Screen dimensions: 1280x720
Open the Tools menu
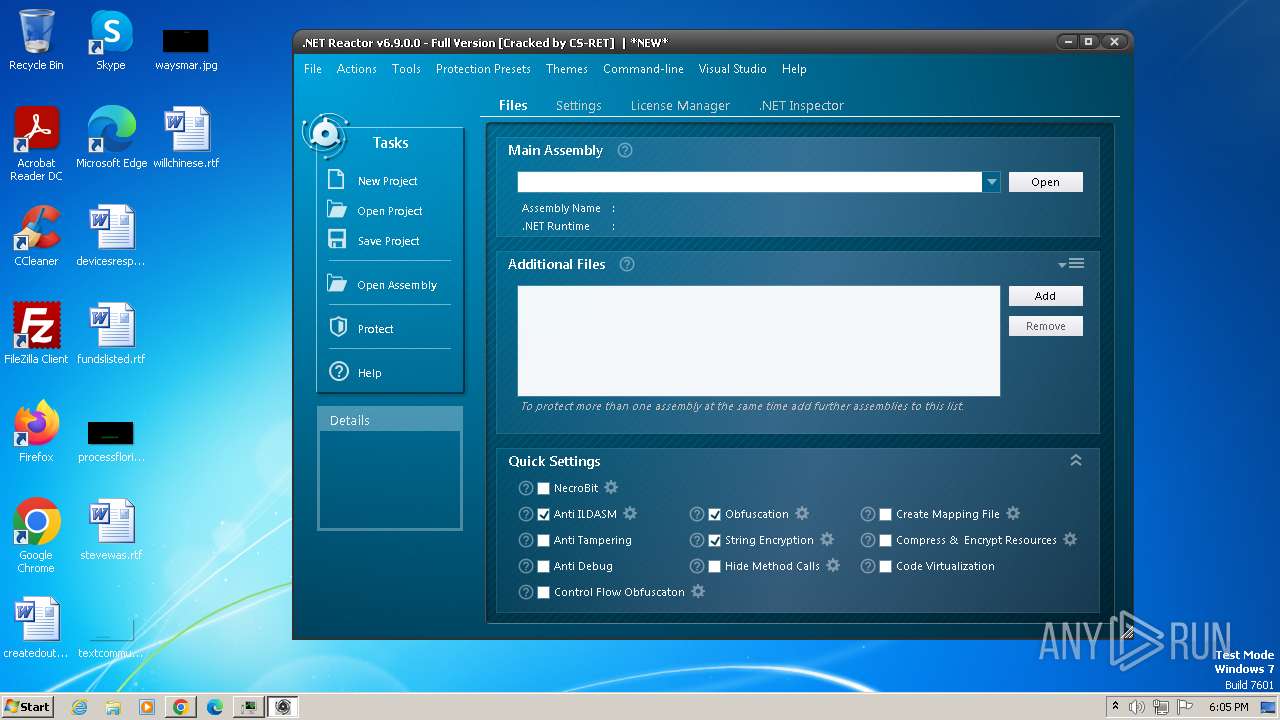pyautogui.click(x=406, y=69)
